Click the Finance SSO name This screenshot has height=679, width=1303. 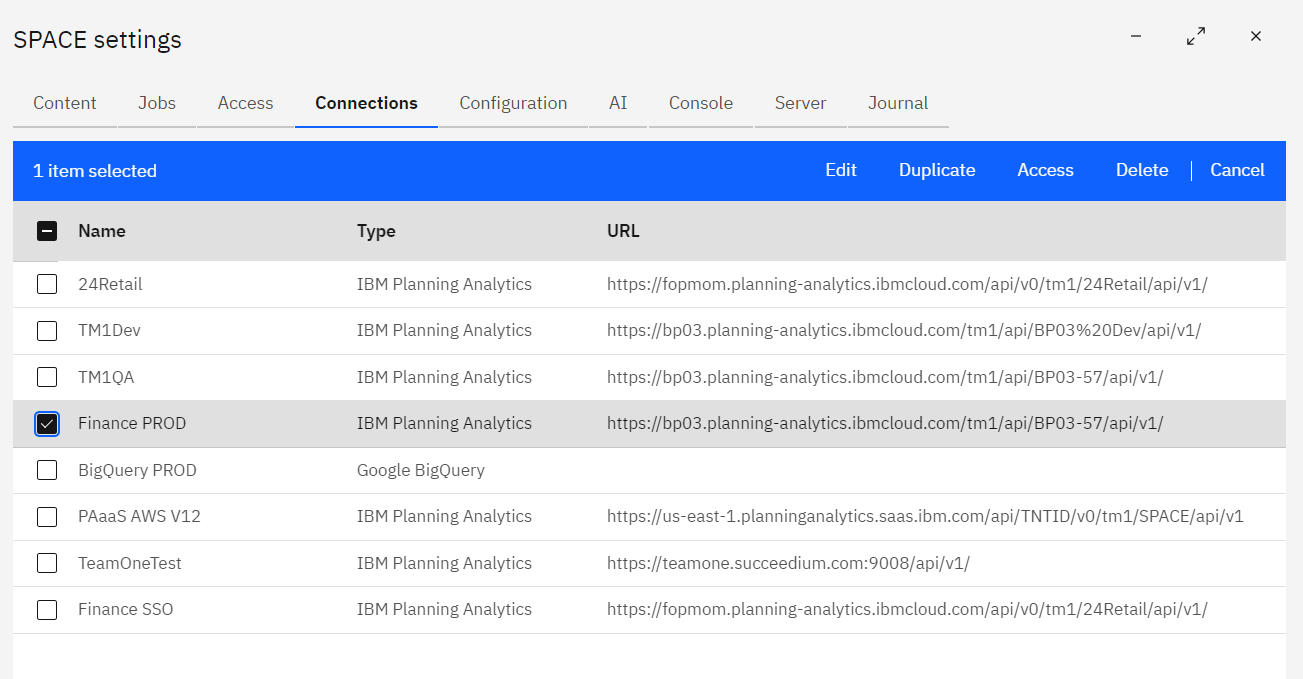coord(125,609)
